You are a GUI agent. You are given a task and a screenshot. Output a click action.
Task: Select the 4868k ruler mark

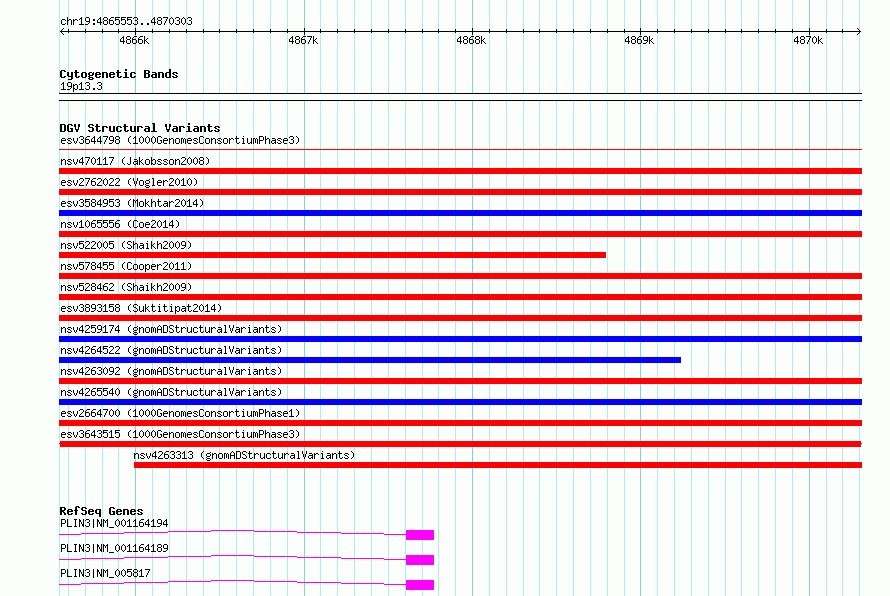pyautogui.click(x=471, y=40)
